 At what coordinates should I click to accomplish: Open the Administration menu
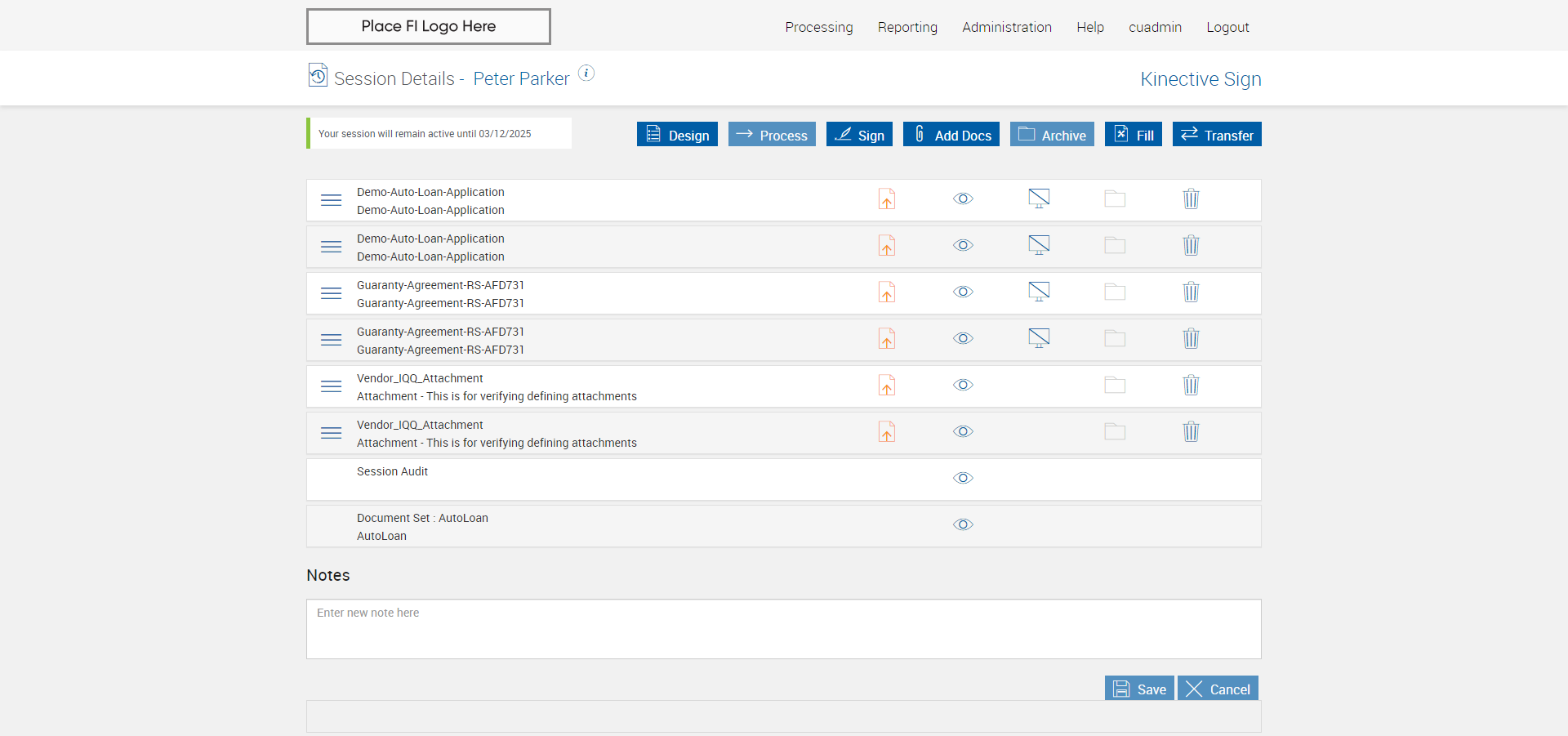1006,27
